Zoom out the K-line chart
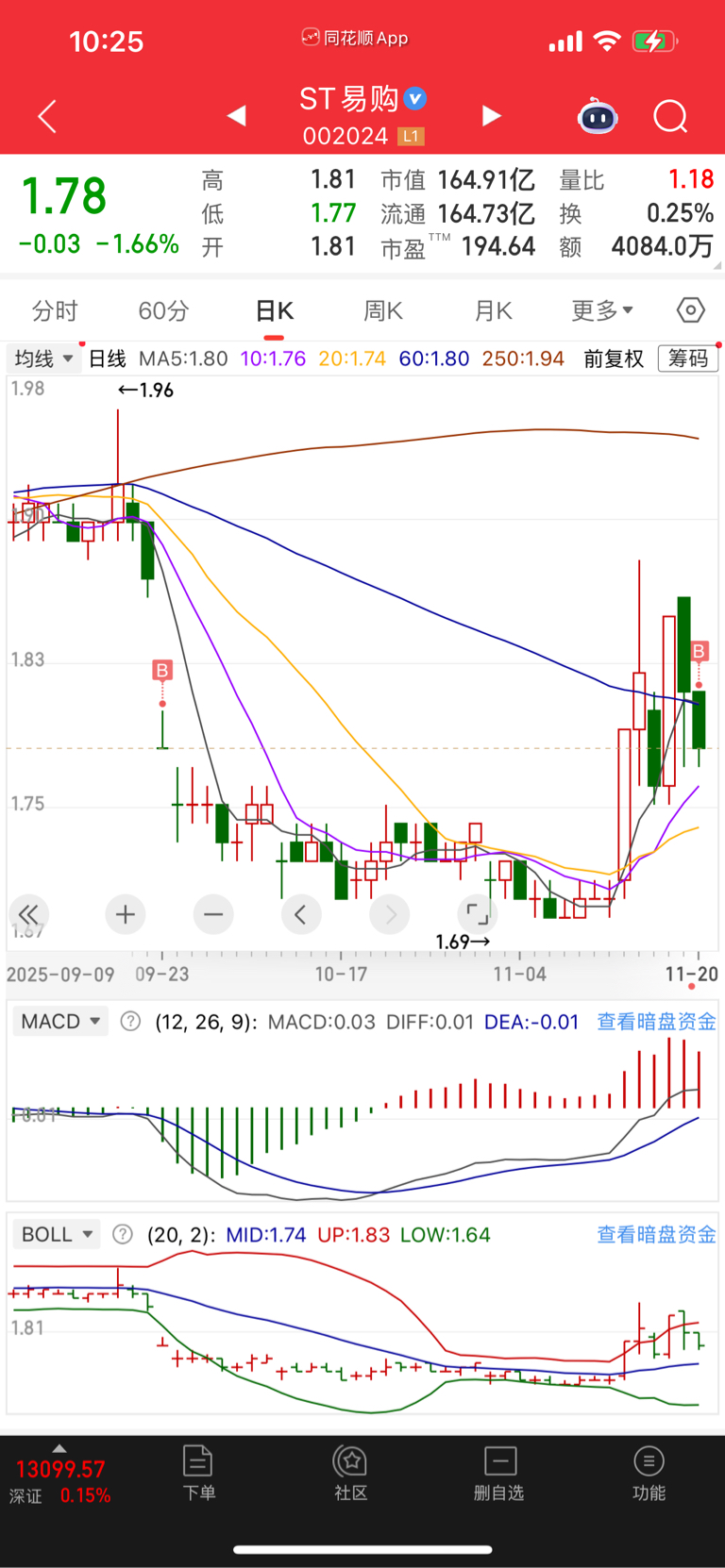The image size is (725, 1568). (x=213, y=914)
